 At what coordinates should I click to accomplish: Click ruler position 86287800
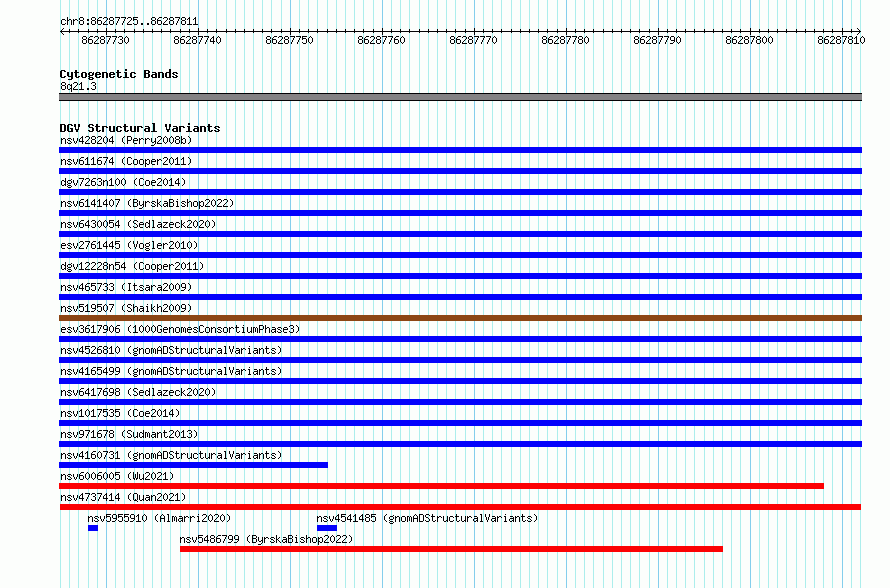[x=749, y=40]
